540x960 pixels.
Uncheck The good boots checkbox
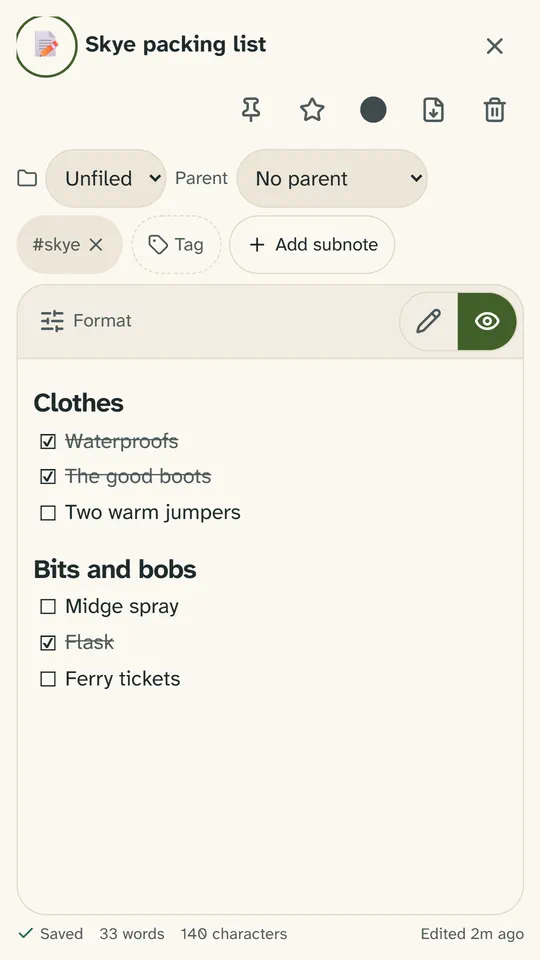coord(48,476)
